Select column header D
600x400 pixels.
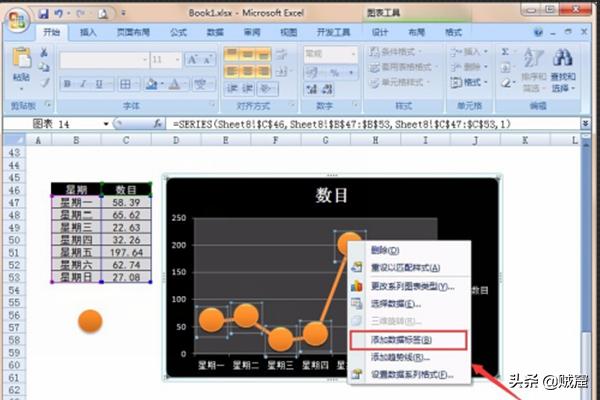tap(176, 140)
